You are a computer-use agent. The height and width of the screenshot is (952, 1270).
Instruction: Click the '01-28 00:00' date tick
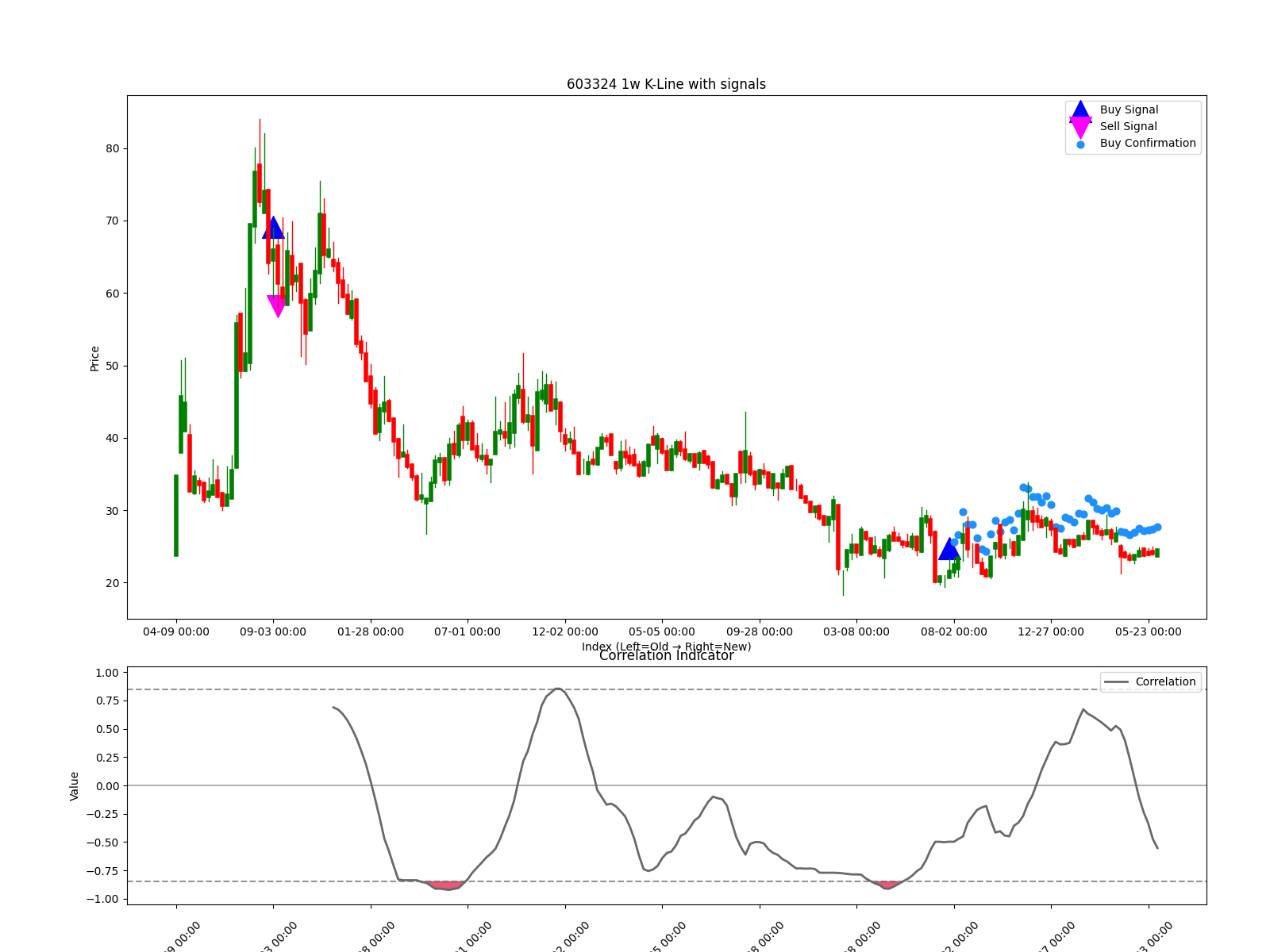tap(371, 631)
